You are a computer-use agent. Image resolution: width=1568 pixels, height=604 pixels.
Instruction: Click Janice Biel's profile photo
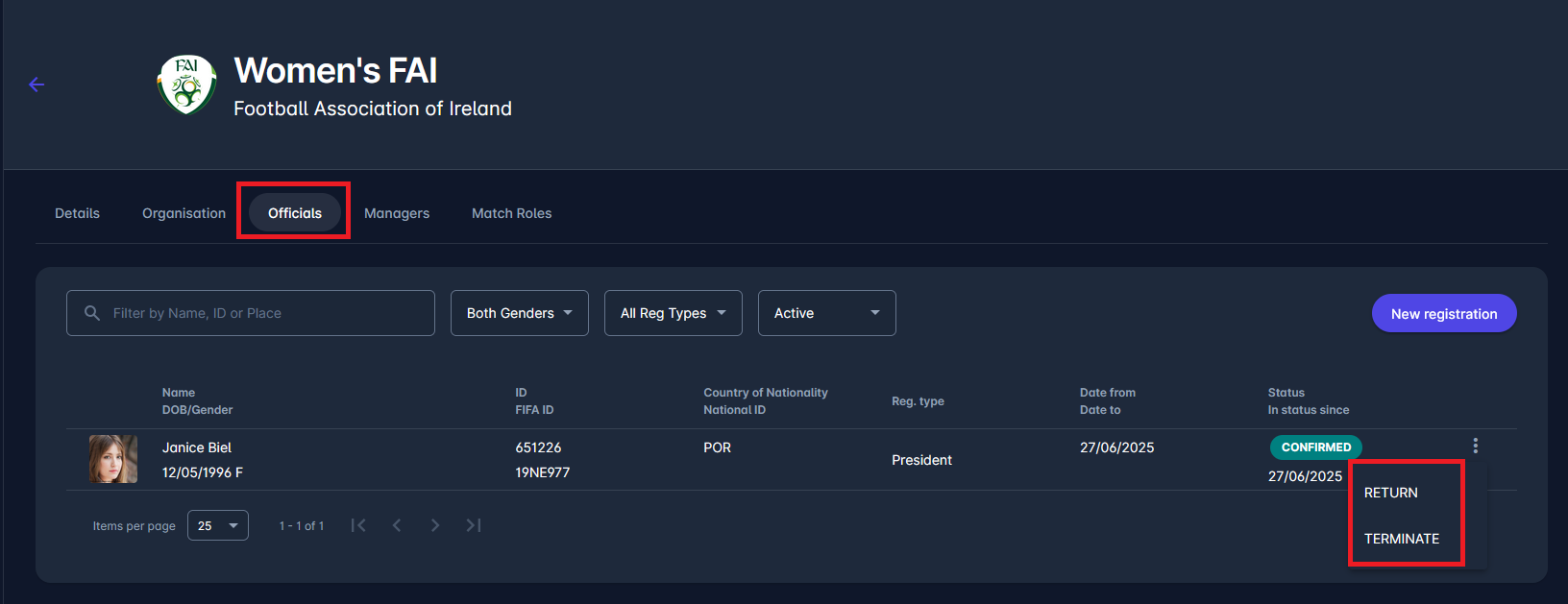[113, 459]
